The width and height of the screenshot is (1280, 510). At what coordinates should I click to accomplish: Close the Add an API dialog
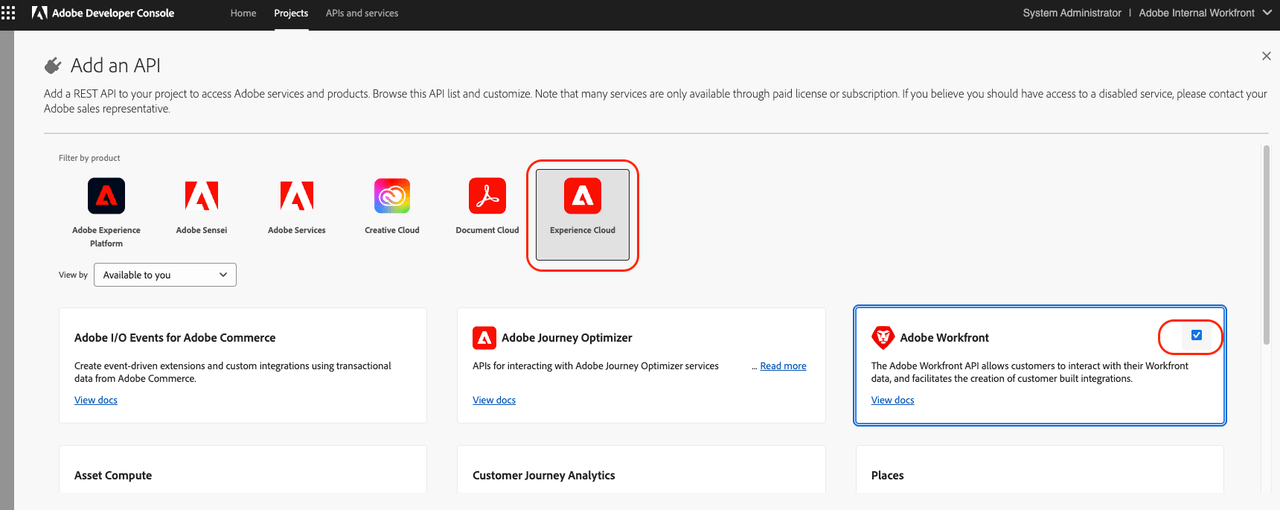click(x=1267, y=57)
